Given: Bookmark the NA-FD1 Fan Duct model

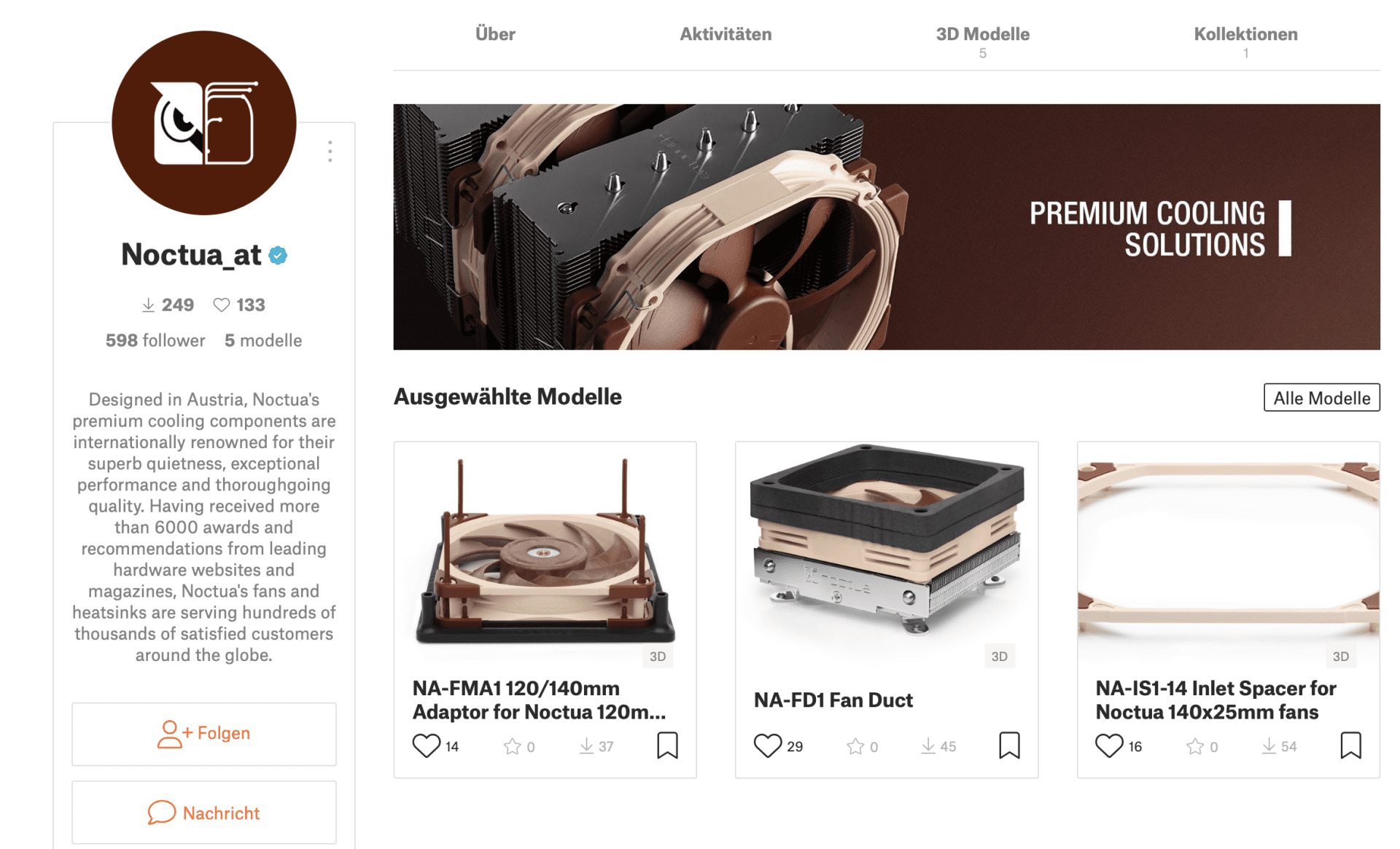Looking at the screenshot, I should click(x=1009, y=746).
